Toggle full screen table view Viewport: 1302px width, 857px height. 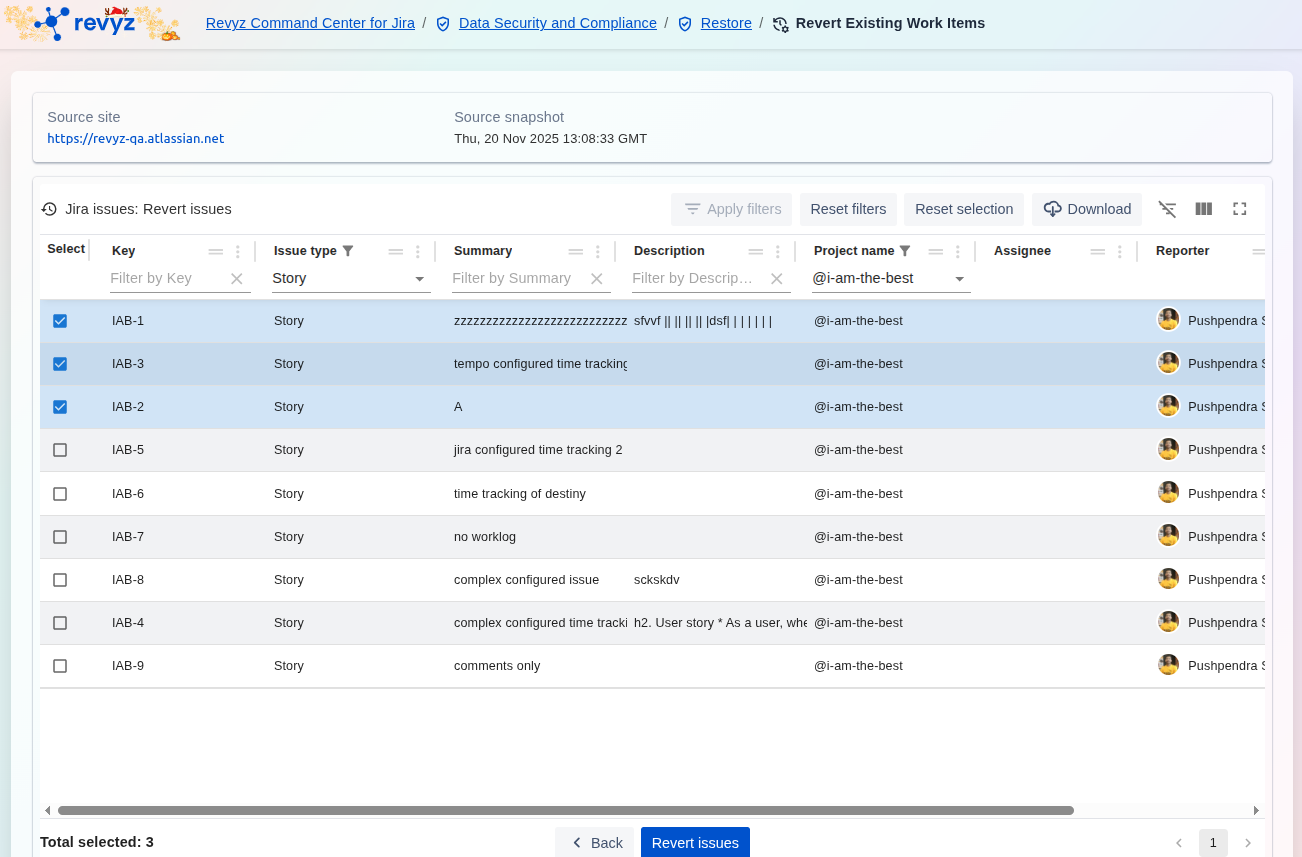(1239, 209)
